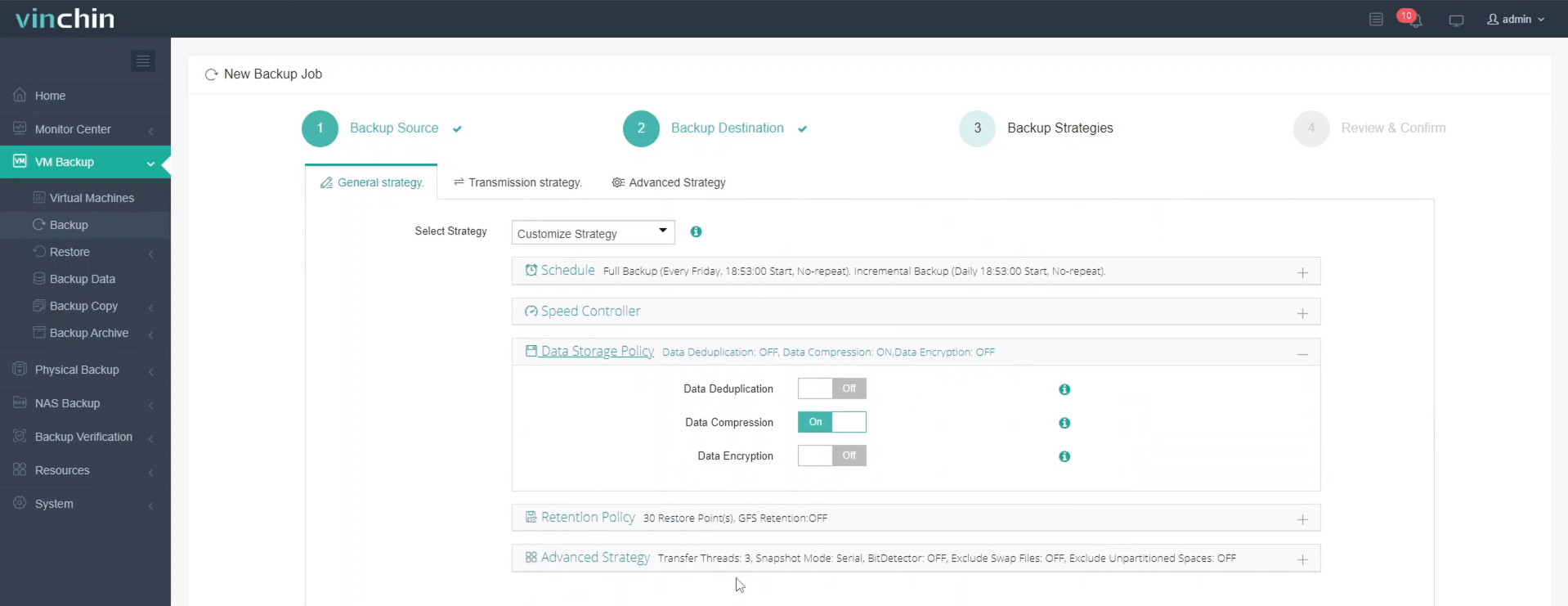Click info icon for Data Compression

(1064, 423)
